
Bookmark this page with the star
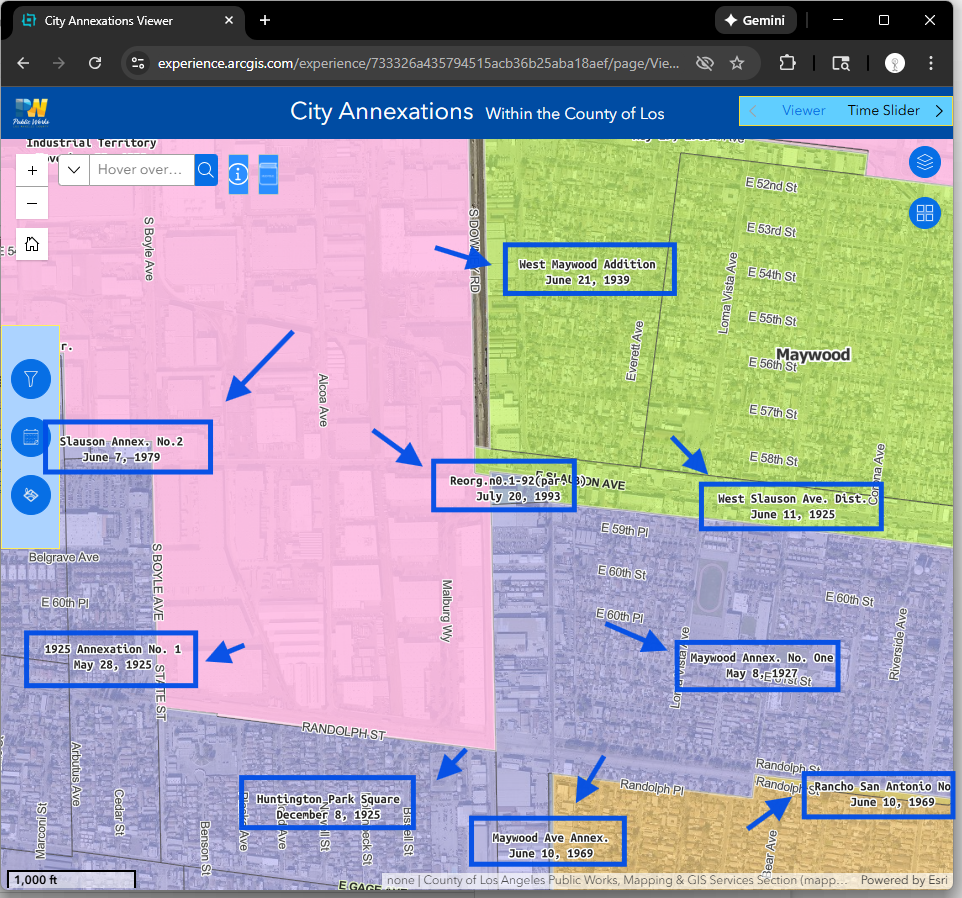tap(737, 63)
